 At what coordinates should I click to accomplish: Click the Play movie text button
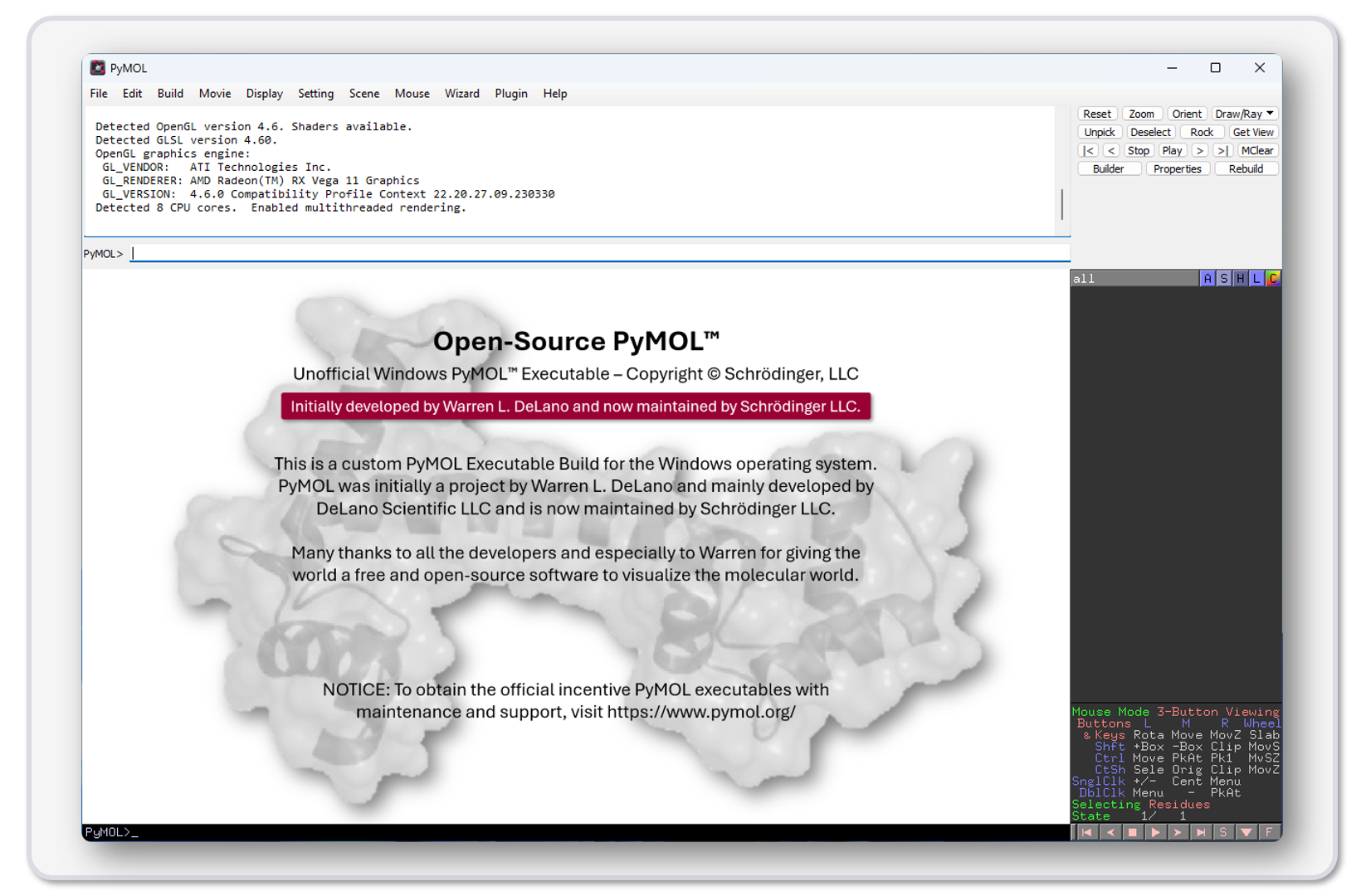(x=1172, y=150)
